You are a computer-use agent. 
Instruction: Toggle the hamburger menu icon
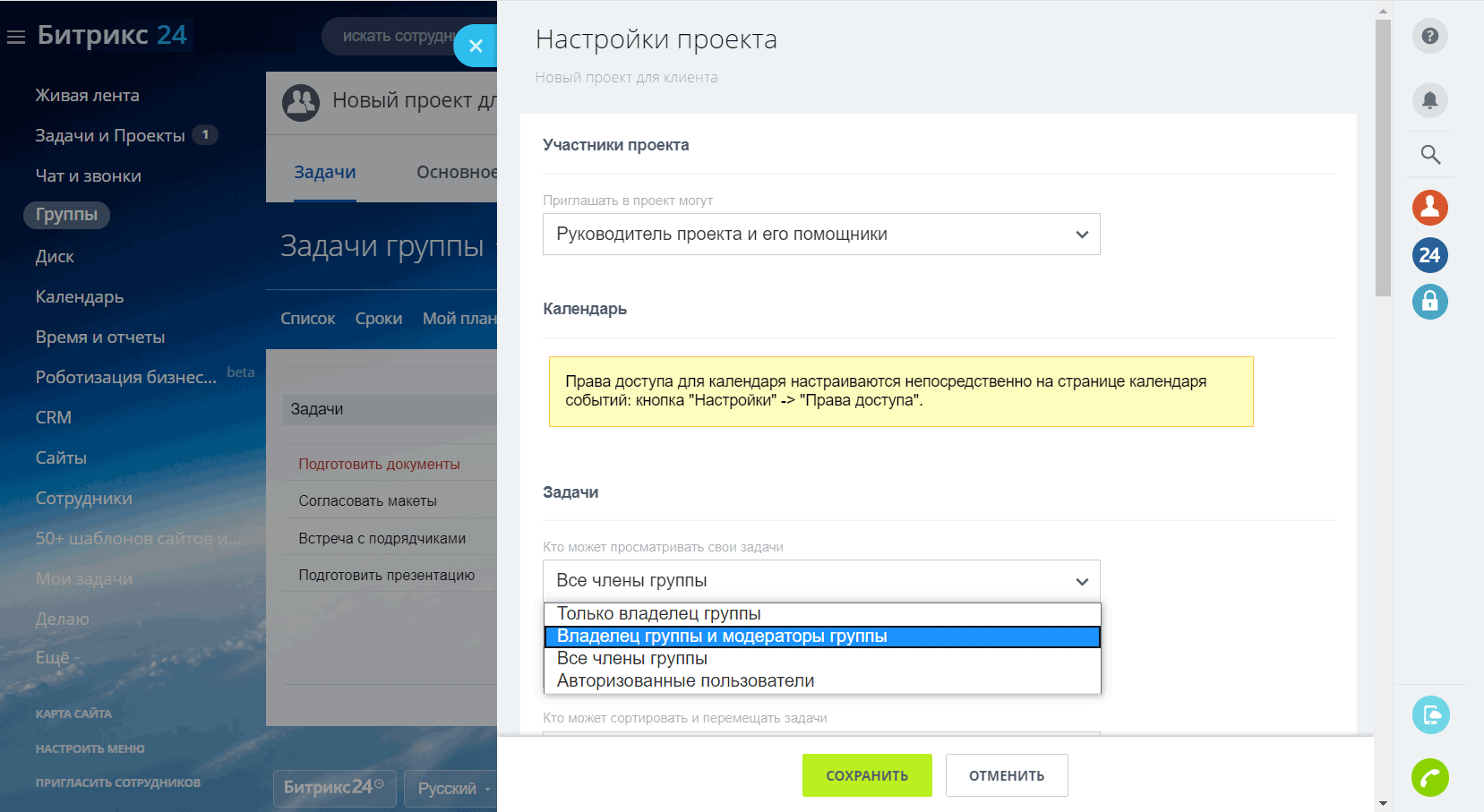click(x=16, y=37)
